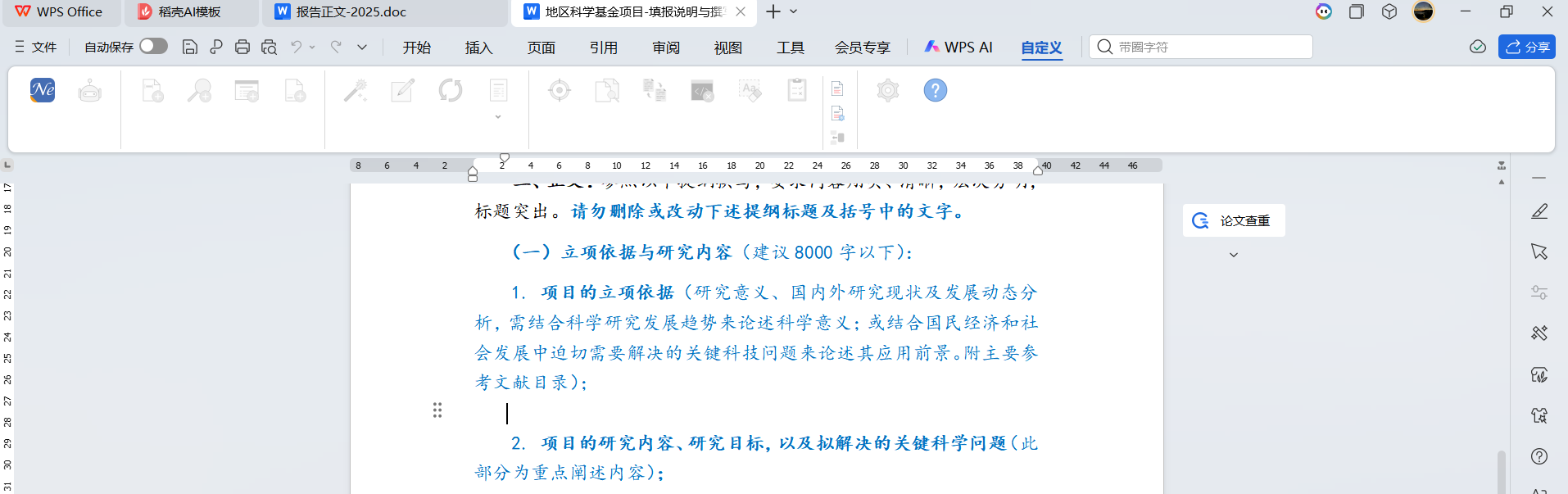Click the print icon in quick toolbar
The image size is (1568, 494).
(242, 48)
